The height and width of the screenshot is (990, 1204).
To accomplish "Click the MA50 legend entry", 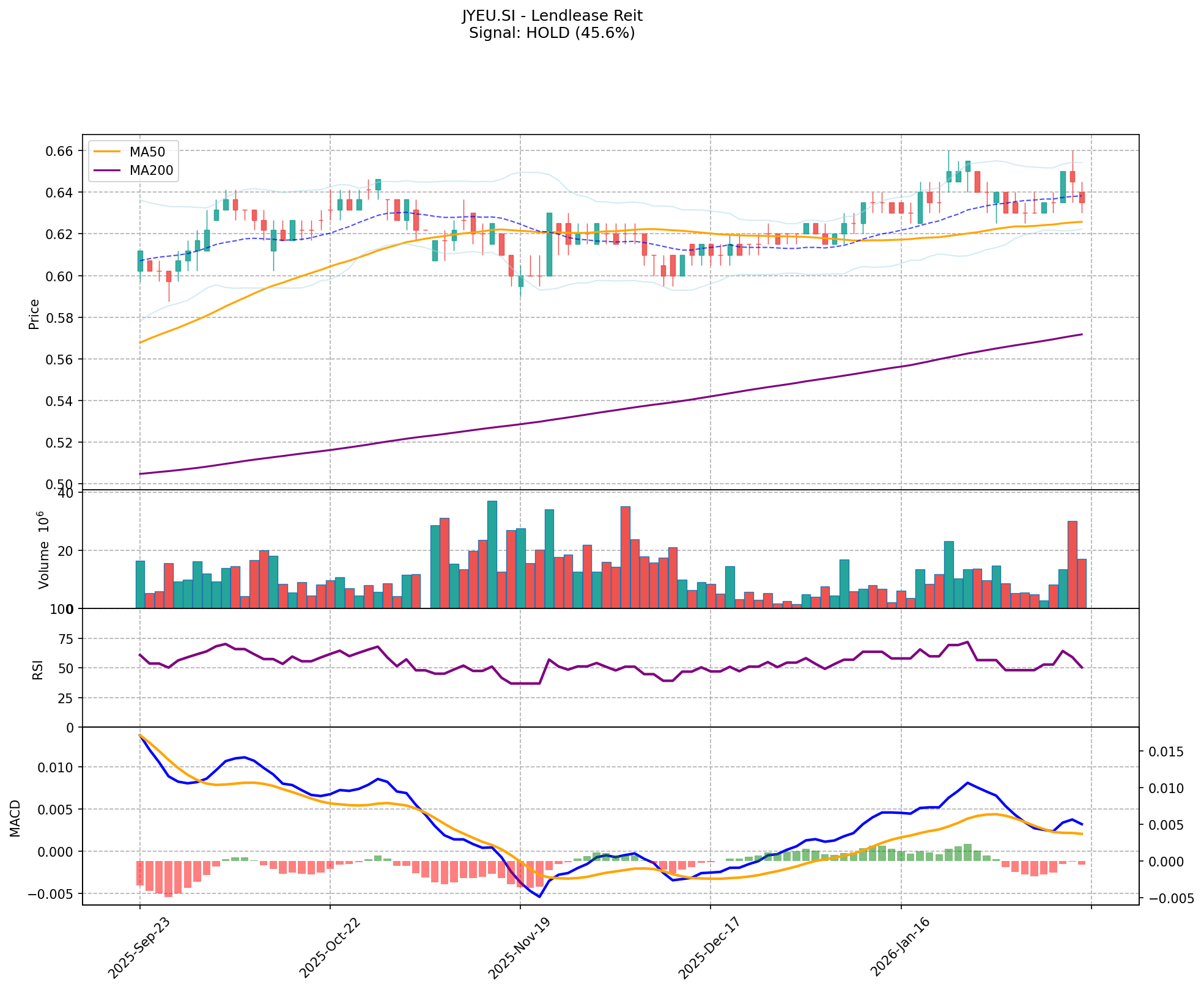I will [x=147, y=152].
